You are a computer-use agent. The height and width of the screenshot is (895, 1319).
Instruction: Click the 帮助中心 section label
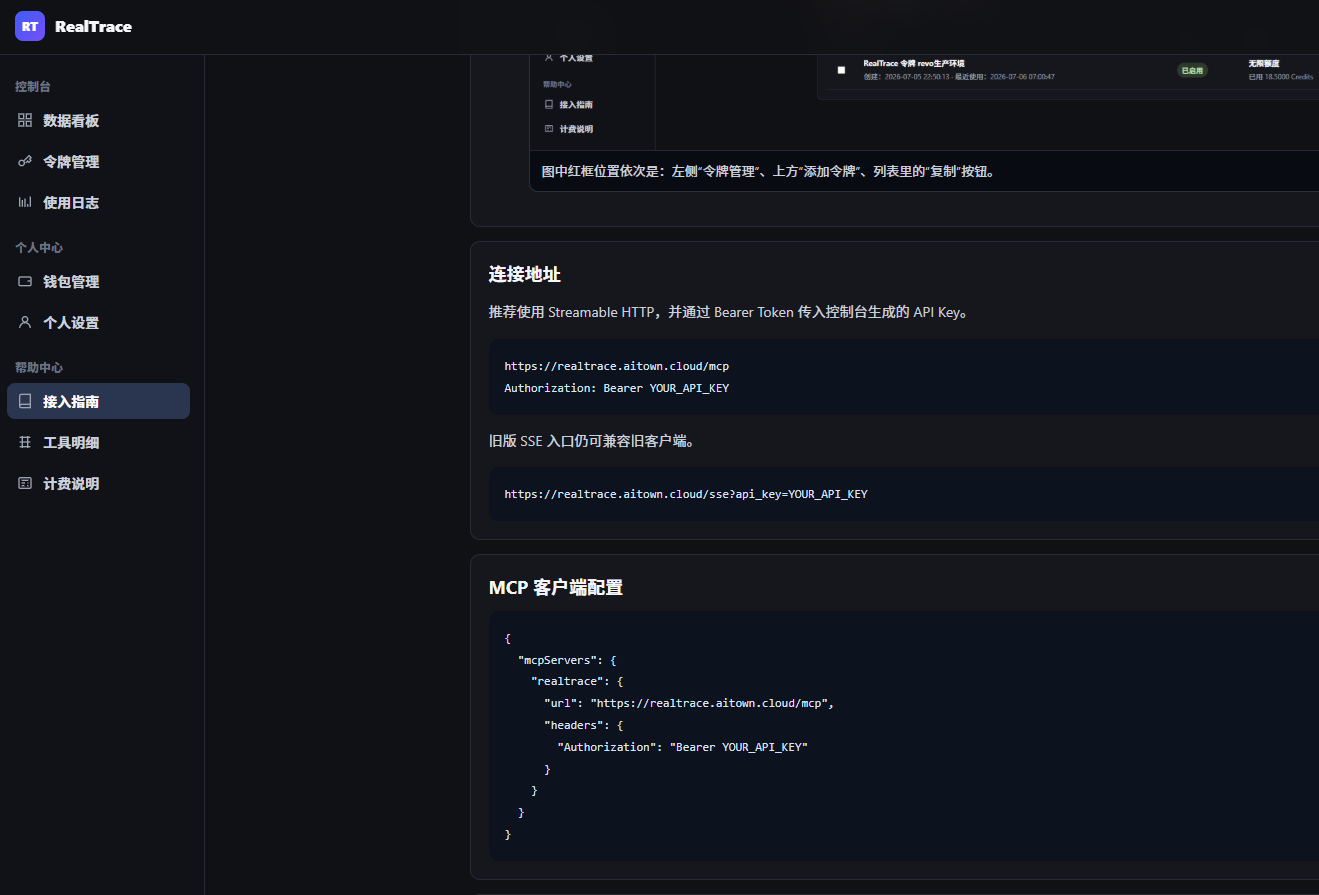click(39, 367)
